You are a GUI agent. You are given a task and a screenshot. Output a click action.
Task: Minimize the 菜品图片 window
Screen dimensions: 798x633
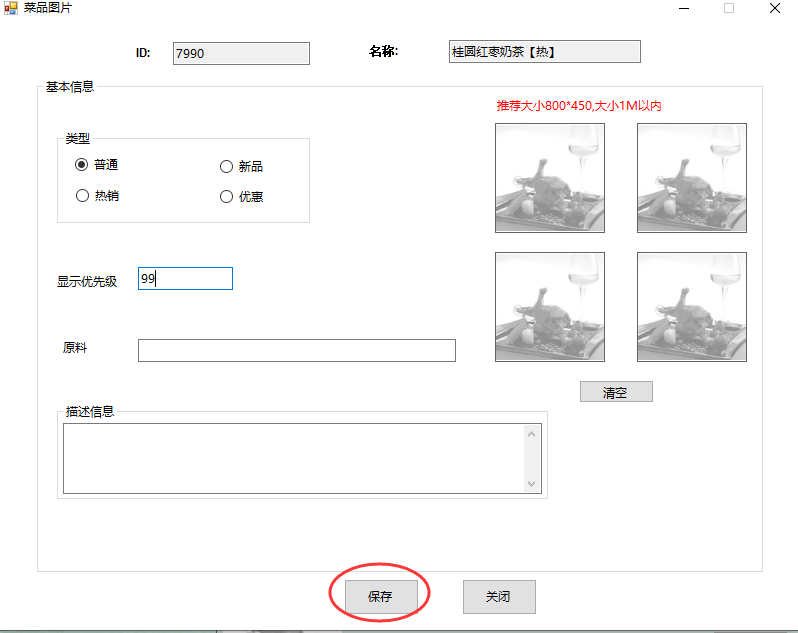(x=684, y=8)
